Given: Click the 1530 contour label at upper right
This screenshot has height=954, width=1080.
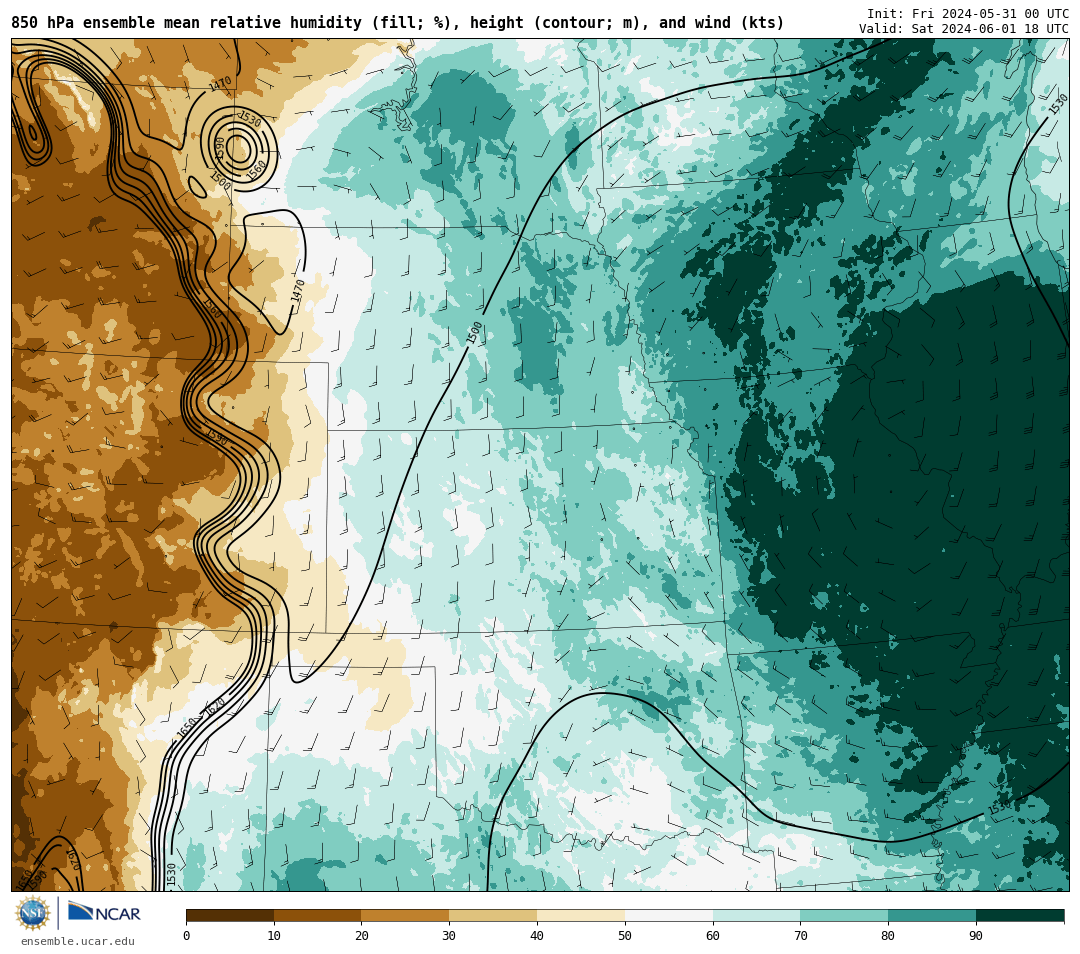Looking at the screenshot, I should coord(1058,104).
